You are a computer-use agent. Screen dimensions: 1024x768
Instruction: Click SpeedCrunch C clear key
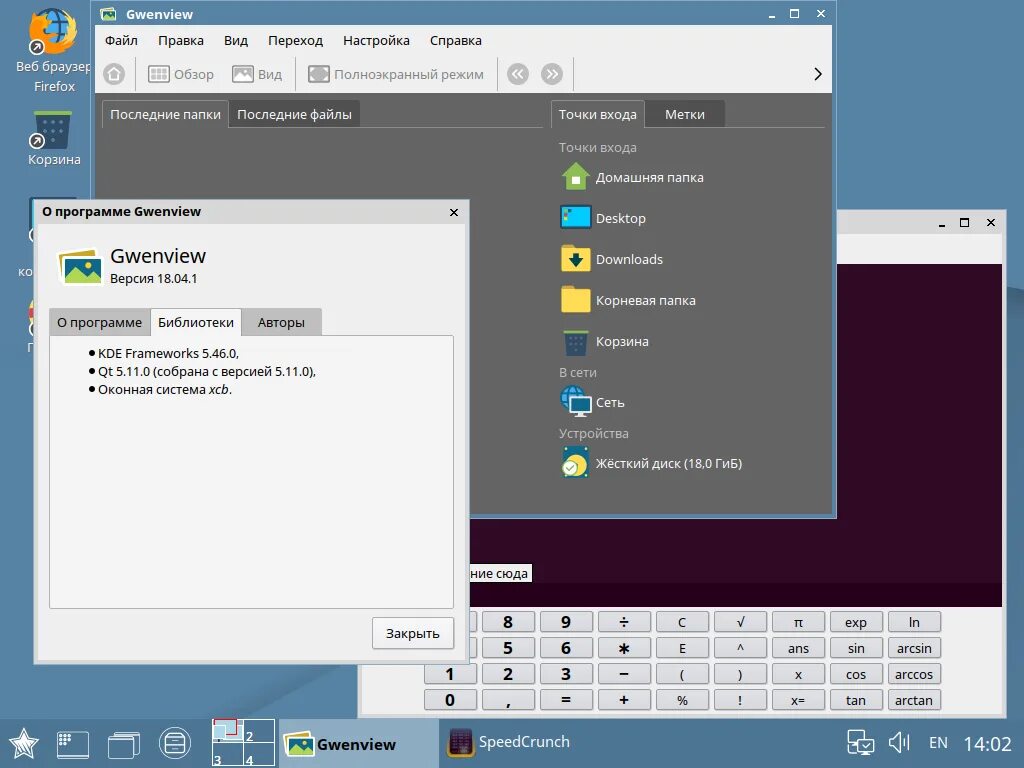682,622
